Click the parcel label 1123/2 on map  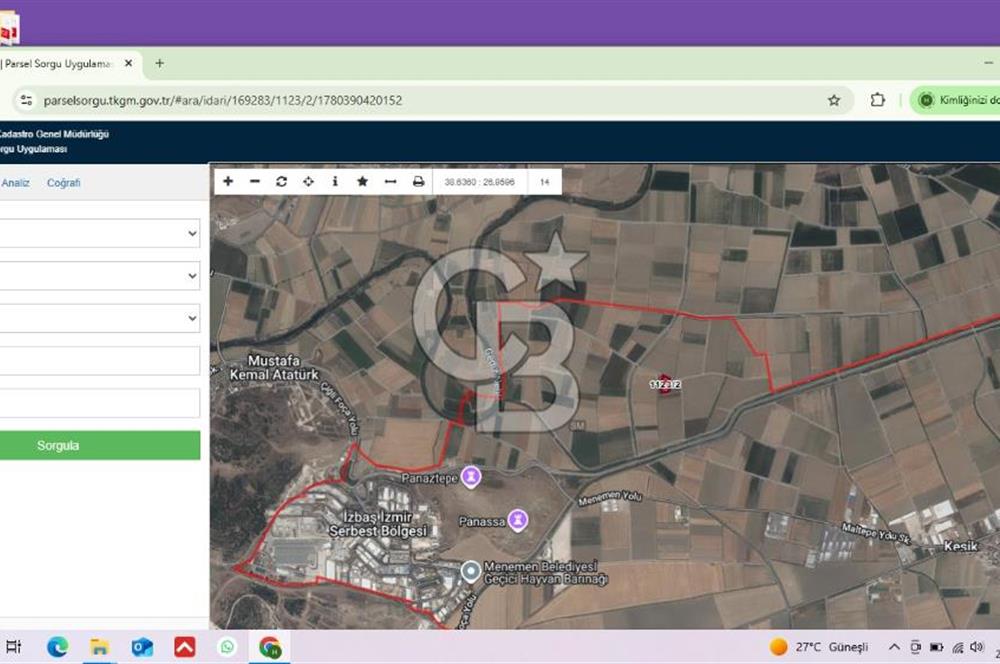click(x=665, y=385)
